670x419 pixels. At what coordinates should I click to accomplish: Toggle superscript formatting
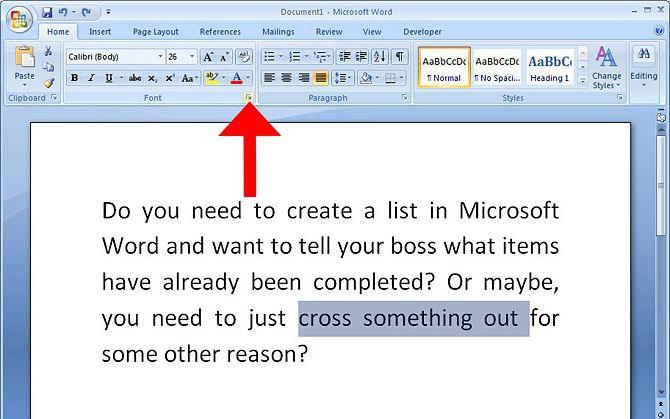pyautogui.click(x=170, y=78)
